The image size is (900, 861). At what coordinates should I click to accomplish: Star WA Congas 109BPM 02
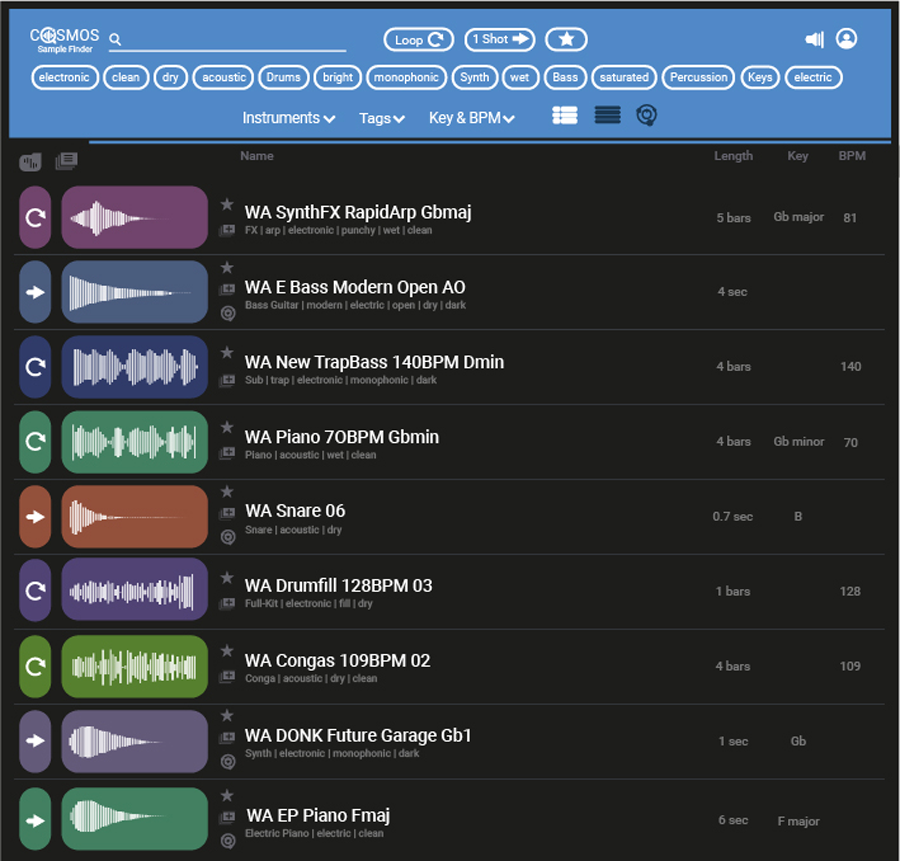[227, 651]
